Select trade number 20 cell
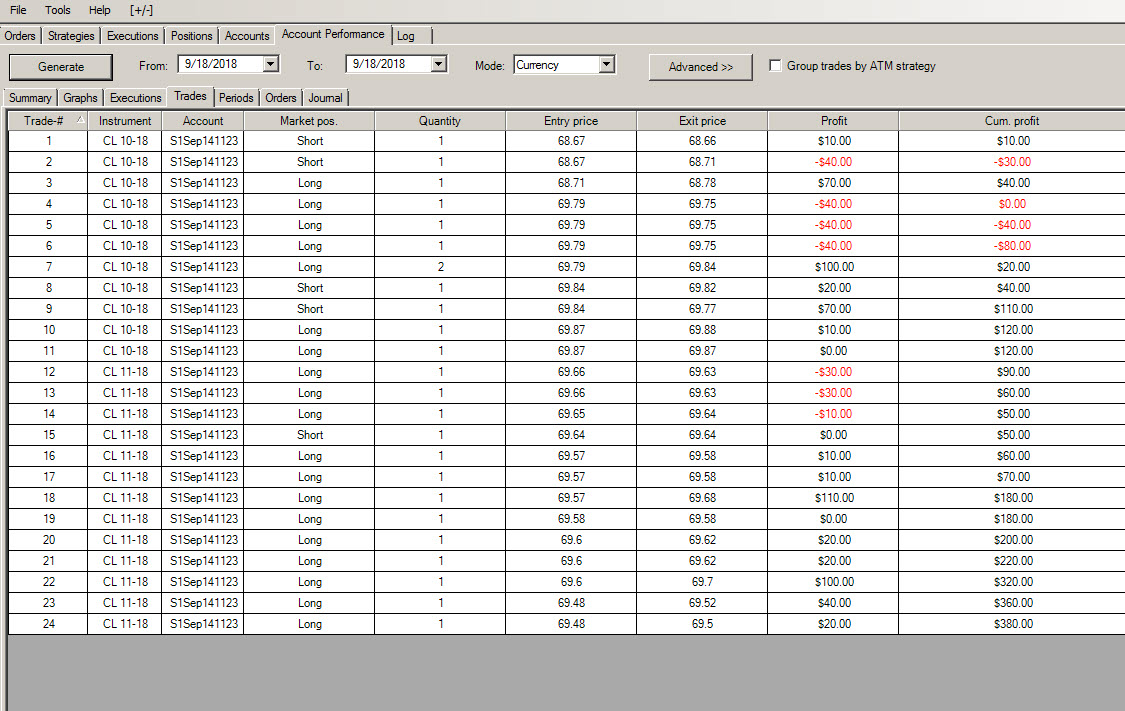Image resolution: width=1125 pixels, height=711 pixels. (x=48, y=540)
